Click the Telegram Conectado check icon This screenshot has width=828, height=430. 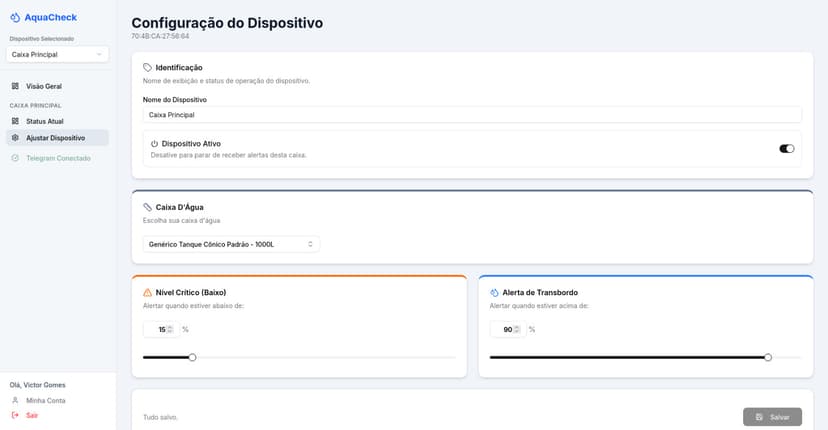(x=15, y=158)
